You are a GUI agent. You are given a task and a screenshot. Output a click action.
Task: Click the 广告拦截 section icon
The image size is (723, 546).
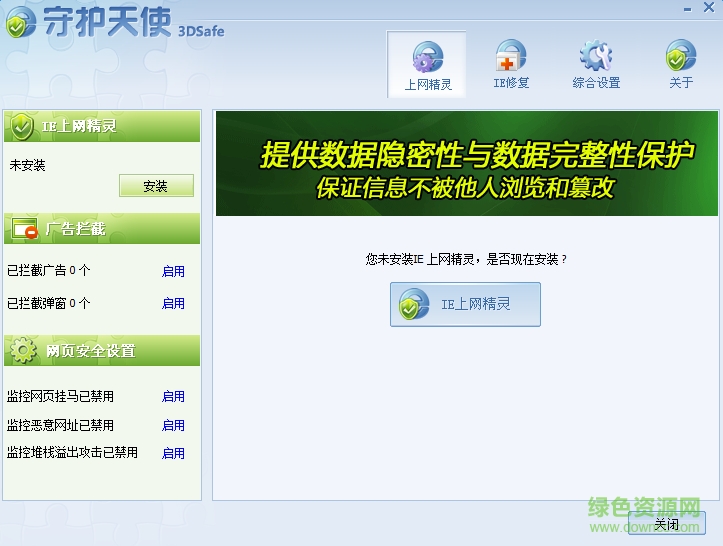[x=22, y=230]
